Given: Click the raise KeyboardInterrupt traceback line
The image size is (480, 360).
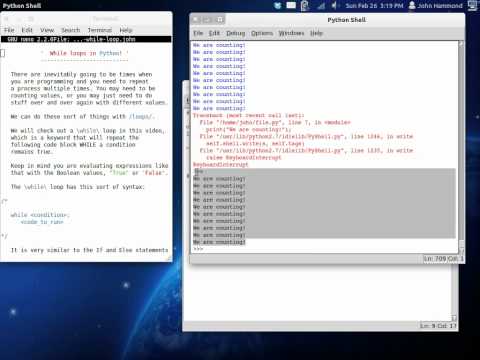Looking at the screenshot, I should (244, 158).
